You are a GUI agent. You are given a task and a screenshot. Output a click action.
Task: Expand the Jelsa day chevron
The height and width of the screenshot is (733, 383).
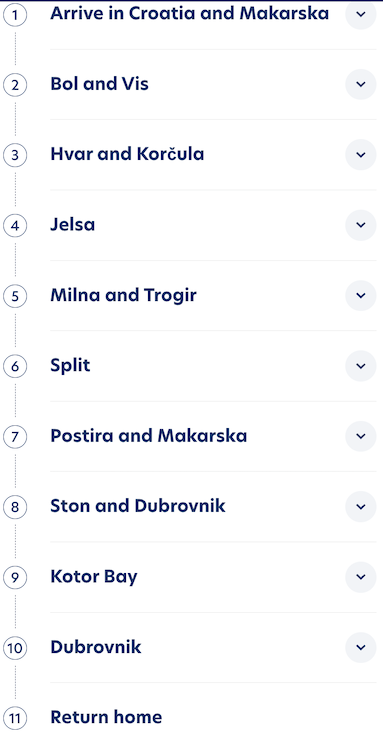361,225
